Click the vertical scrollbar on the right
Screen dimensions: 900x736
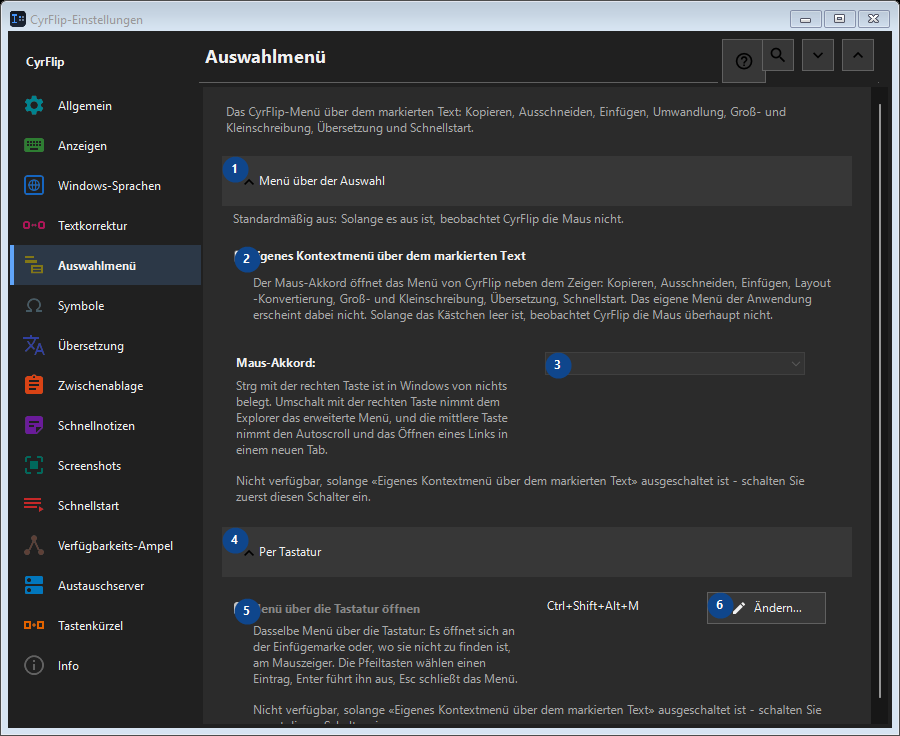point(880,401)
